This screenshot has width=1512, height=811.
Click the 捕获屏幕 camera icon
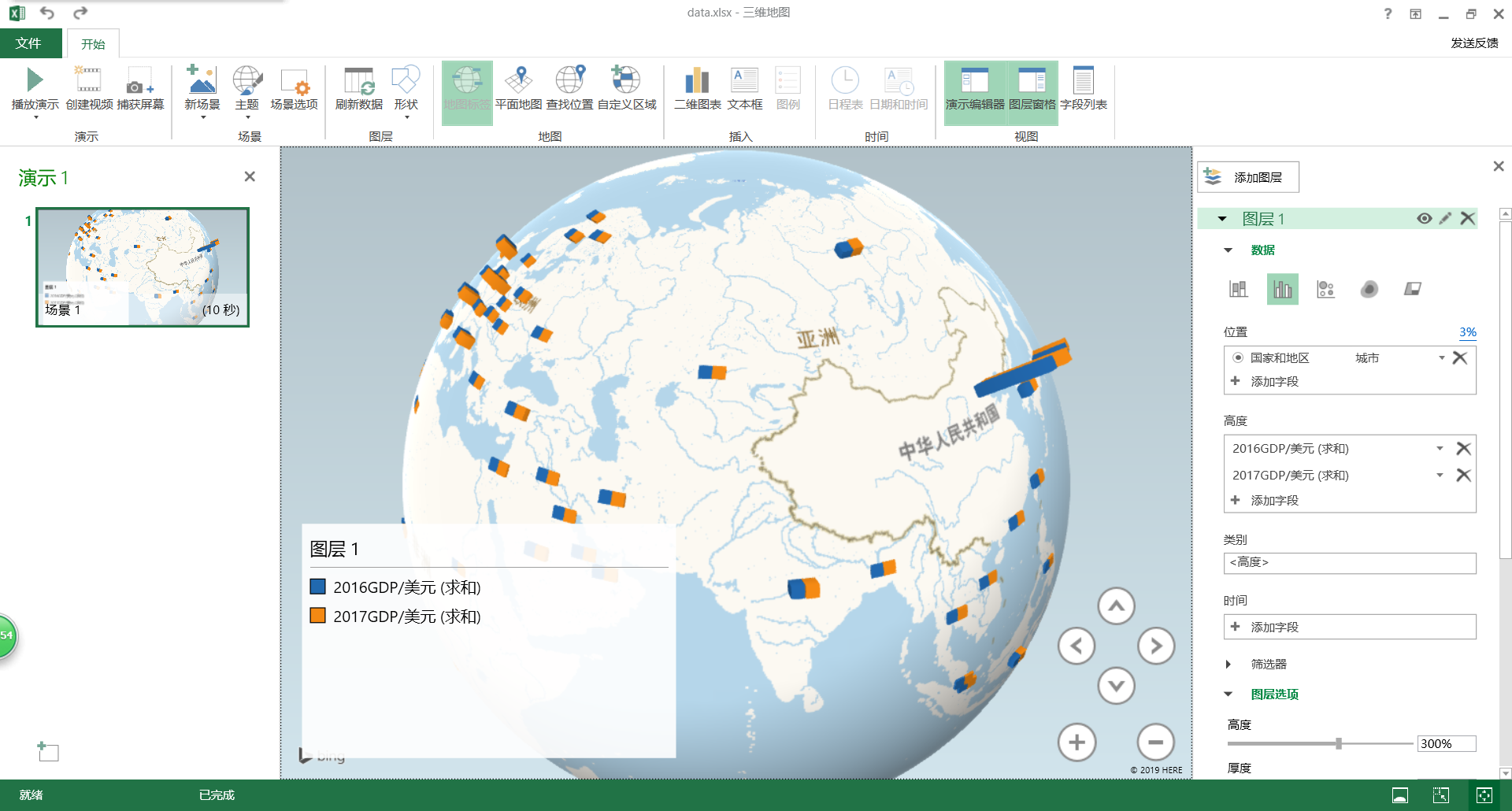[x=140, y=82]
